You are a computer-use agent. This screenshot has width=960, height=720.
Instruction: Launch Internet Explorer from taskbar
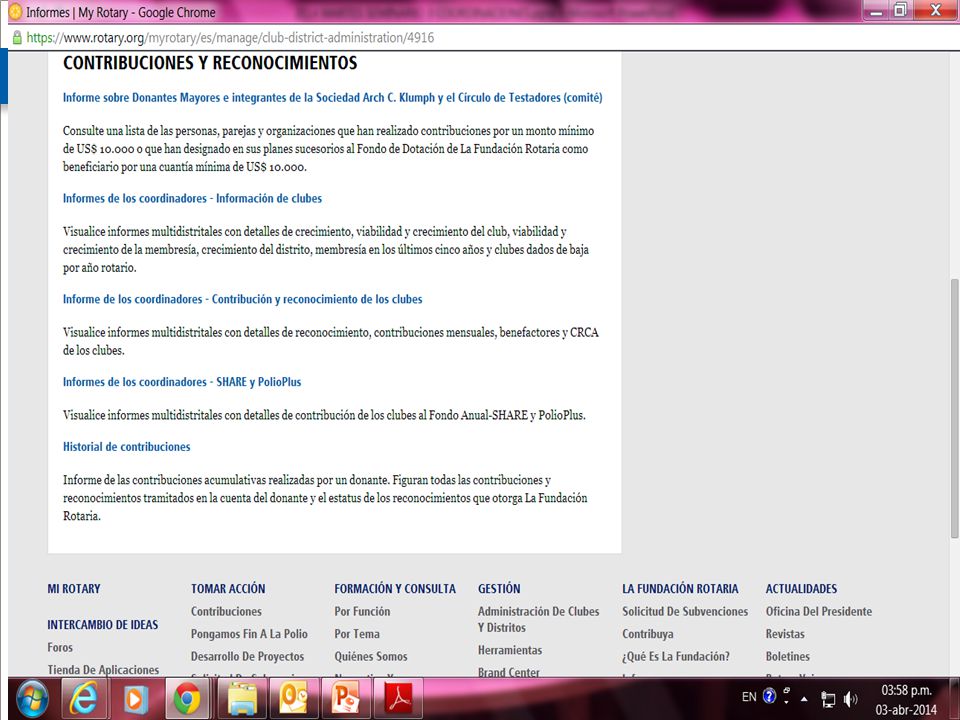coord(84,699)
